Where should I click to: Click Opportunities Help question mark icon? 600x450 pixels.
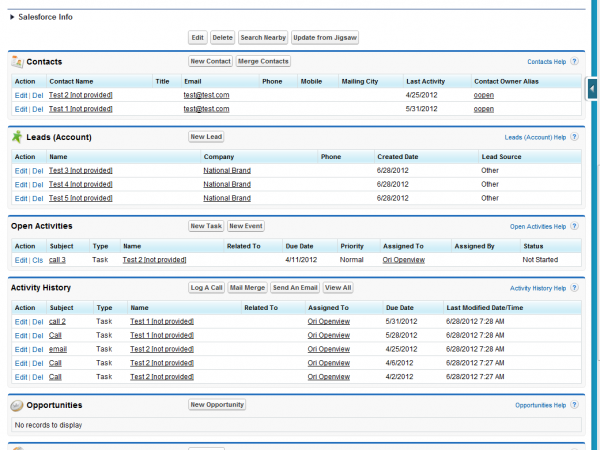click(574, 404)
